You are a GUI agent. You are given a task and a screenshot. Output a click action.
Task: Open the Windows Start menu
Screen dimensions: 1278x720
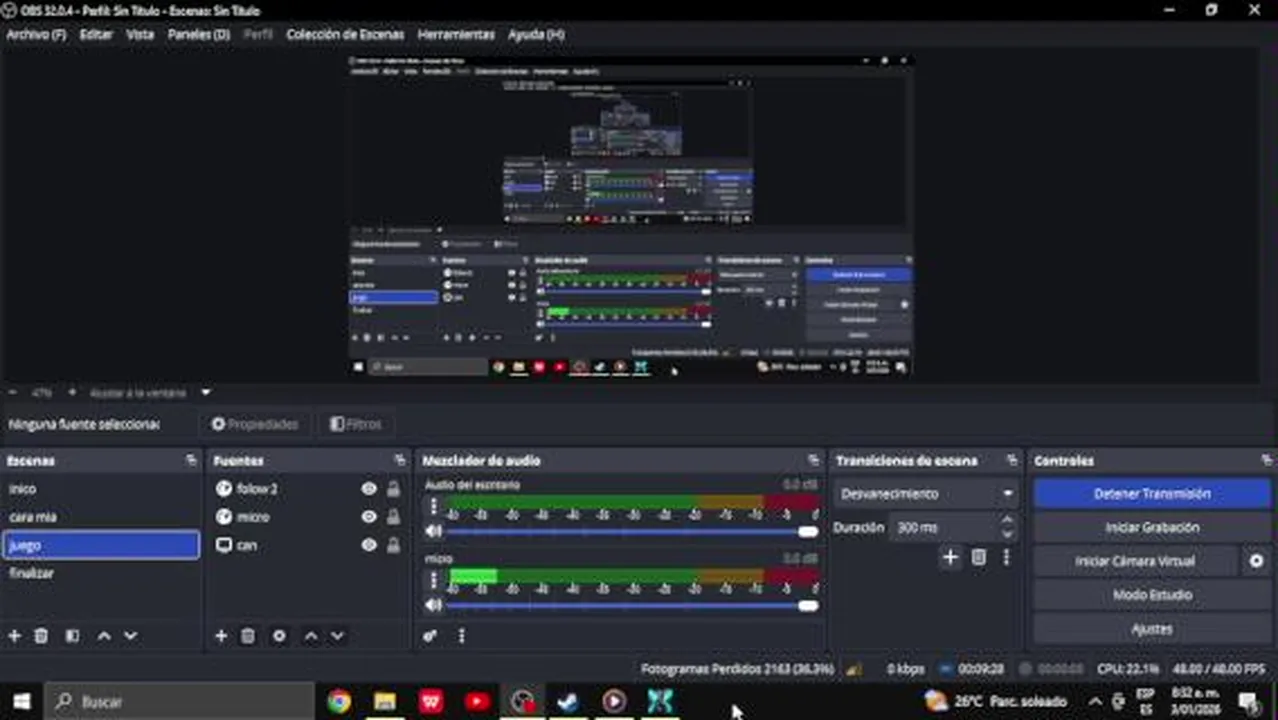22,702
